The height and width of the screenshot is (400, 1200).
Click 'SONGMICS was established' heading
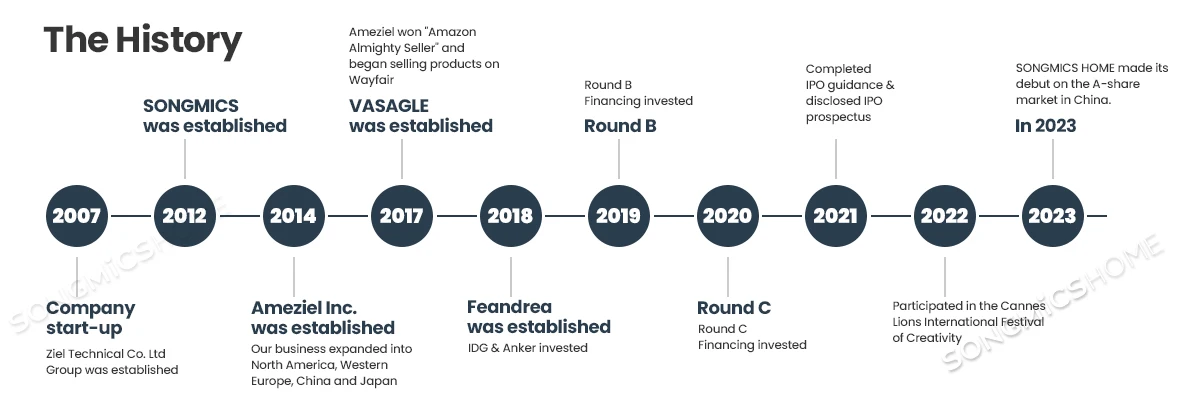(215, 116)
